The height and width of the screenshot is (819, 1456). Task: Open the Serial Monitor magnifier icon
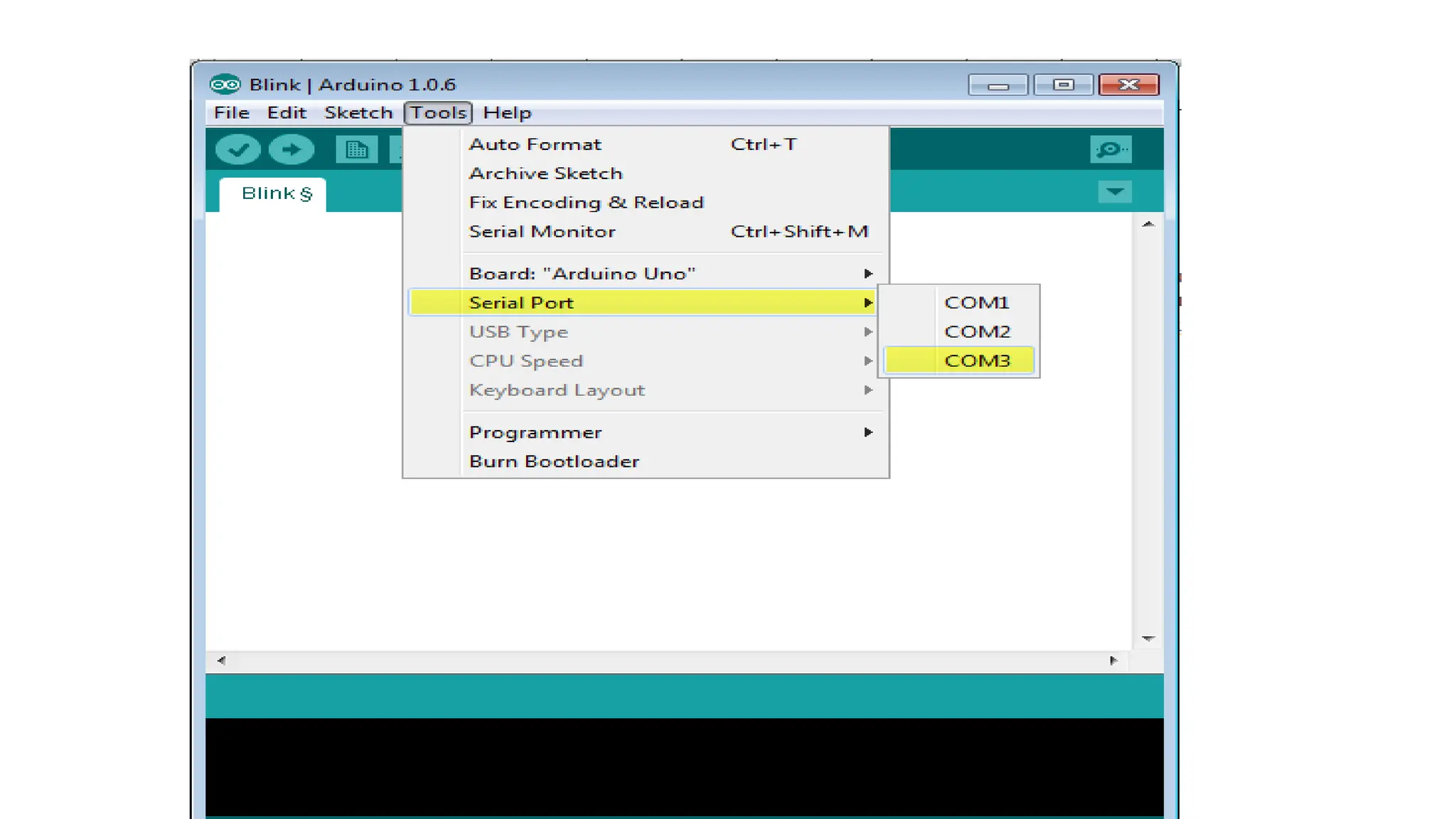click(x=1110, y=149)
